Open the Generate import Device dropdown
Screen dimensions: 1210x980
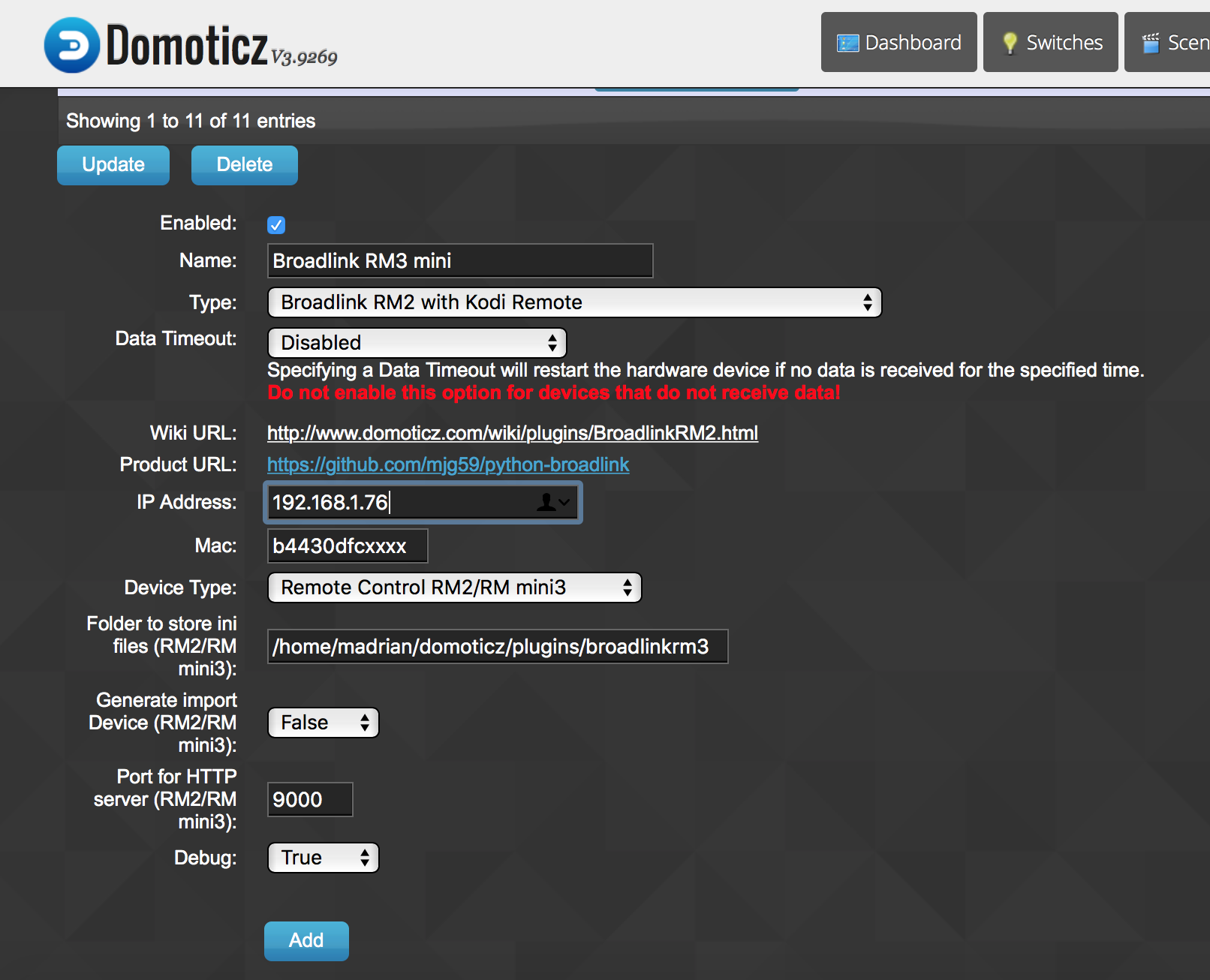pyautogui.click(x=323, y=723)
